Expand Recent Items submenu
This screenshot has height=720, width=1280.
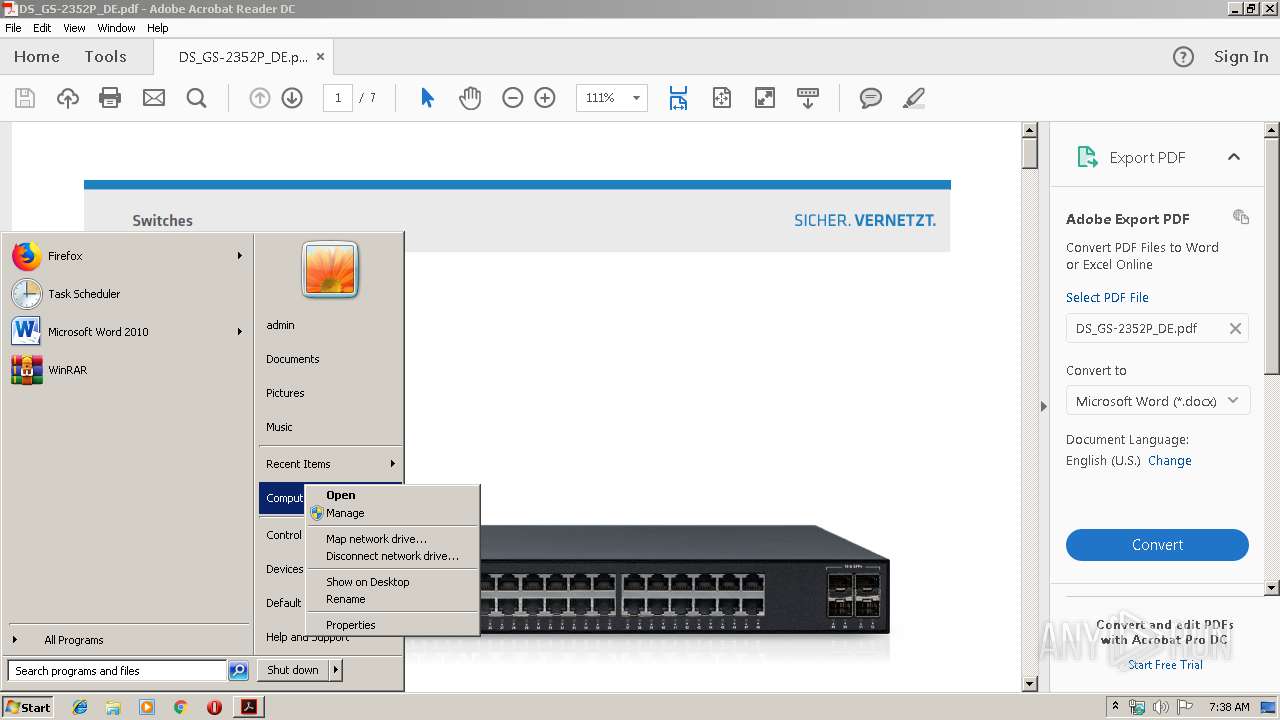click(x=330, y=464)
